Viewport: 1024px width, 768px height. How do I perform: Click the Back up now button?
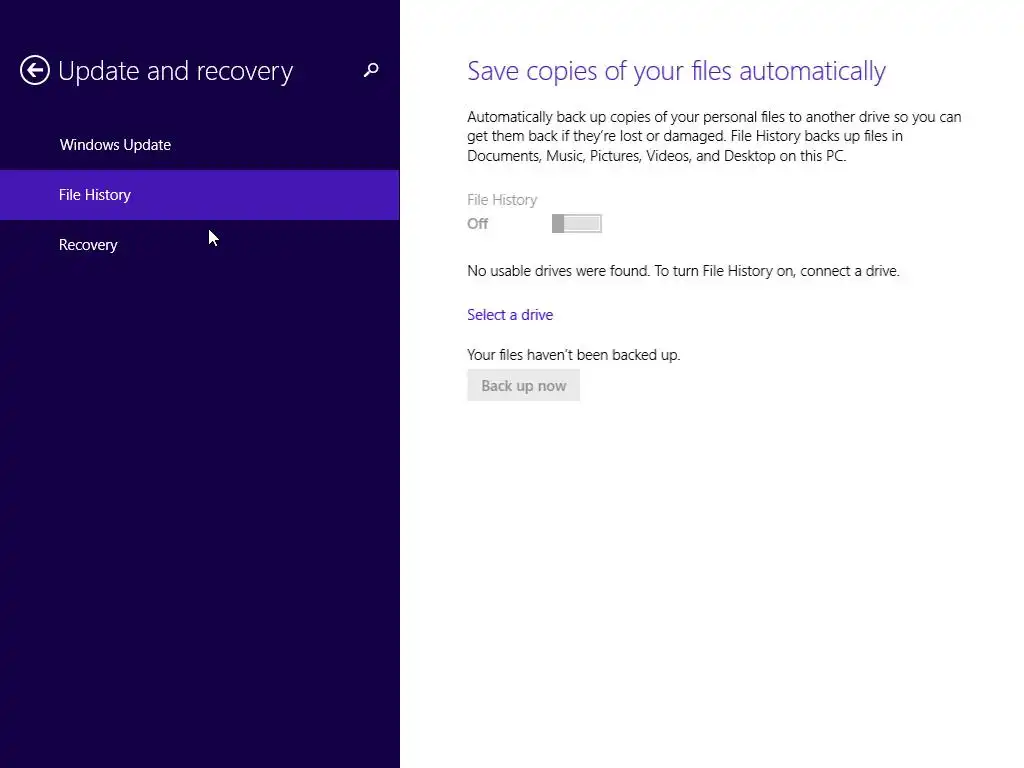[x=524, y=385]
